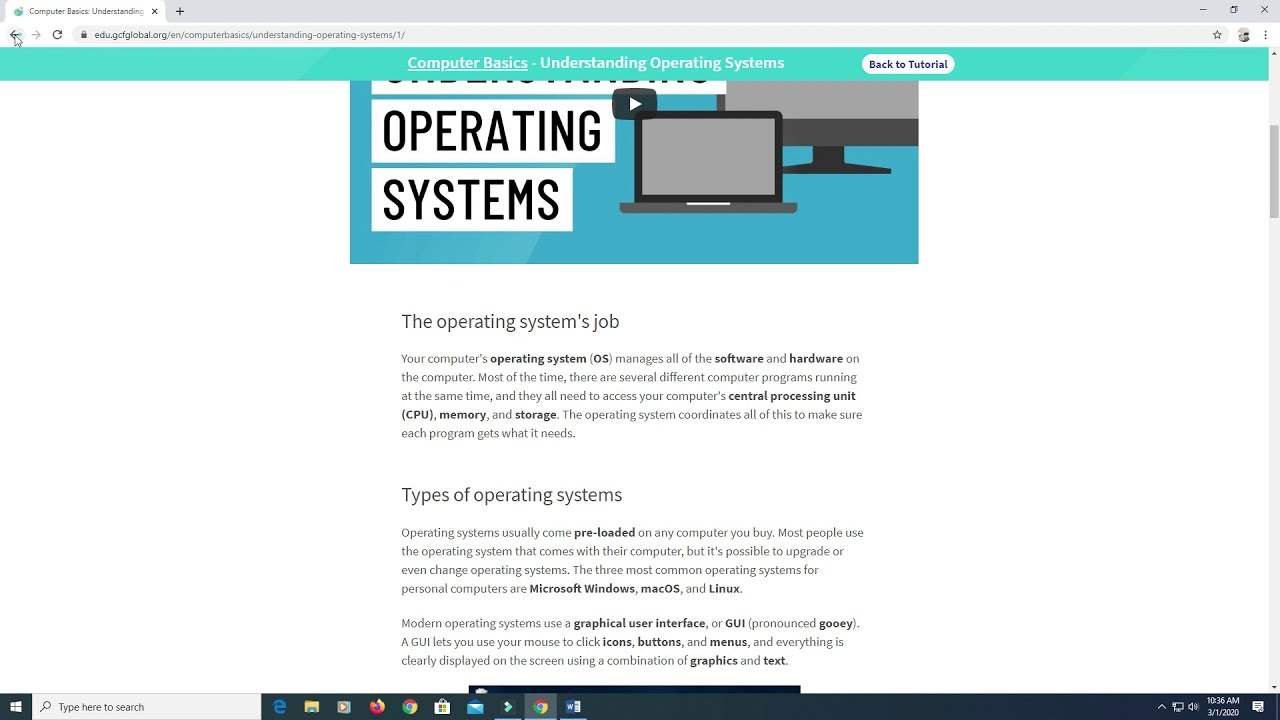Click the laptop illustration in the video thumbnail
1280x720 pixels.
[x=708, y=162]
